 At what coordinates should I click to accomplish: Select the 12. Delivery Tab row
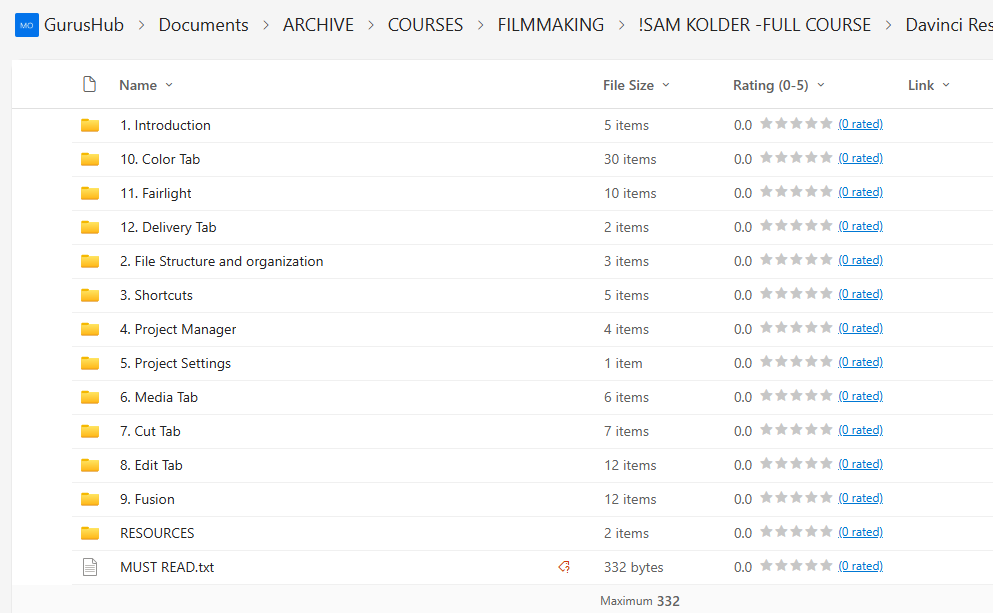click(400, 227)
